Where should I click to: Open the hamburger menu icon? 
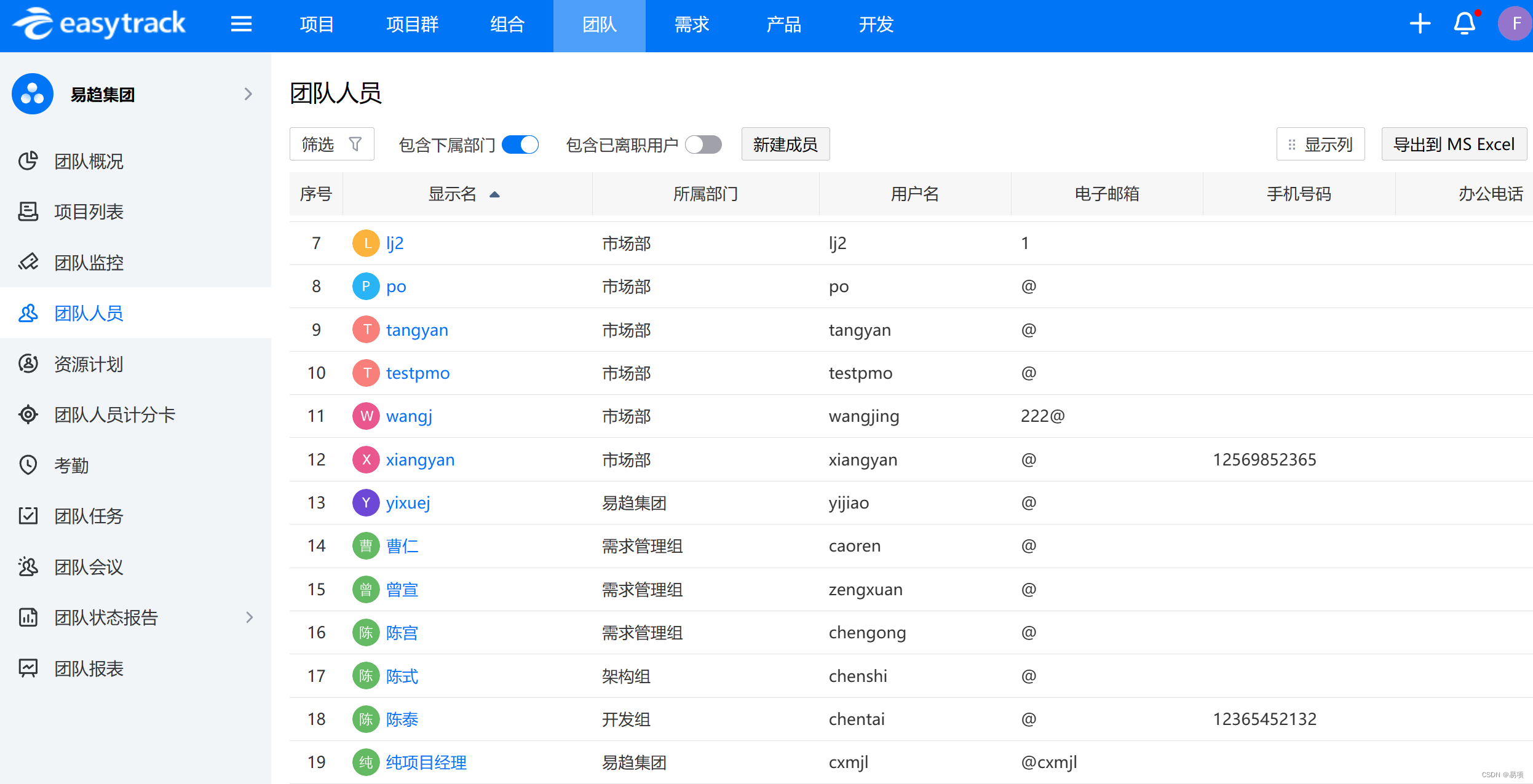point(241,24)
